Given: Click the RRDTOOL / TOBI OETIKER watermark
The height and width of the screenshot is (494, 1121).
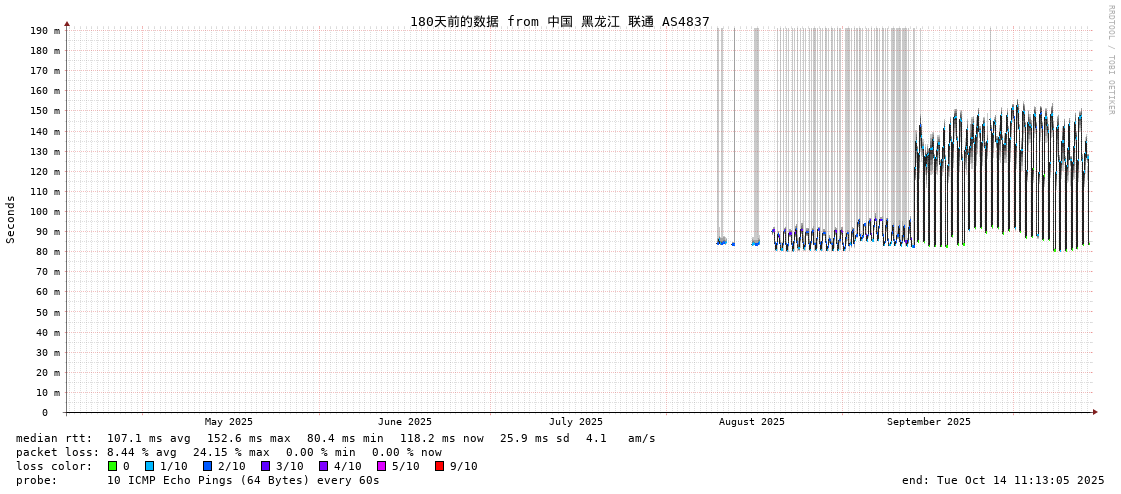Looking at the screenshot, I should point(1110,60).
